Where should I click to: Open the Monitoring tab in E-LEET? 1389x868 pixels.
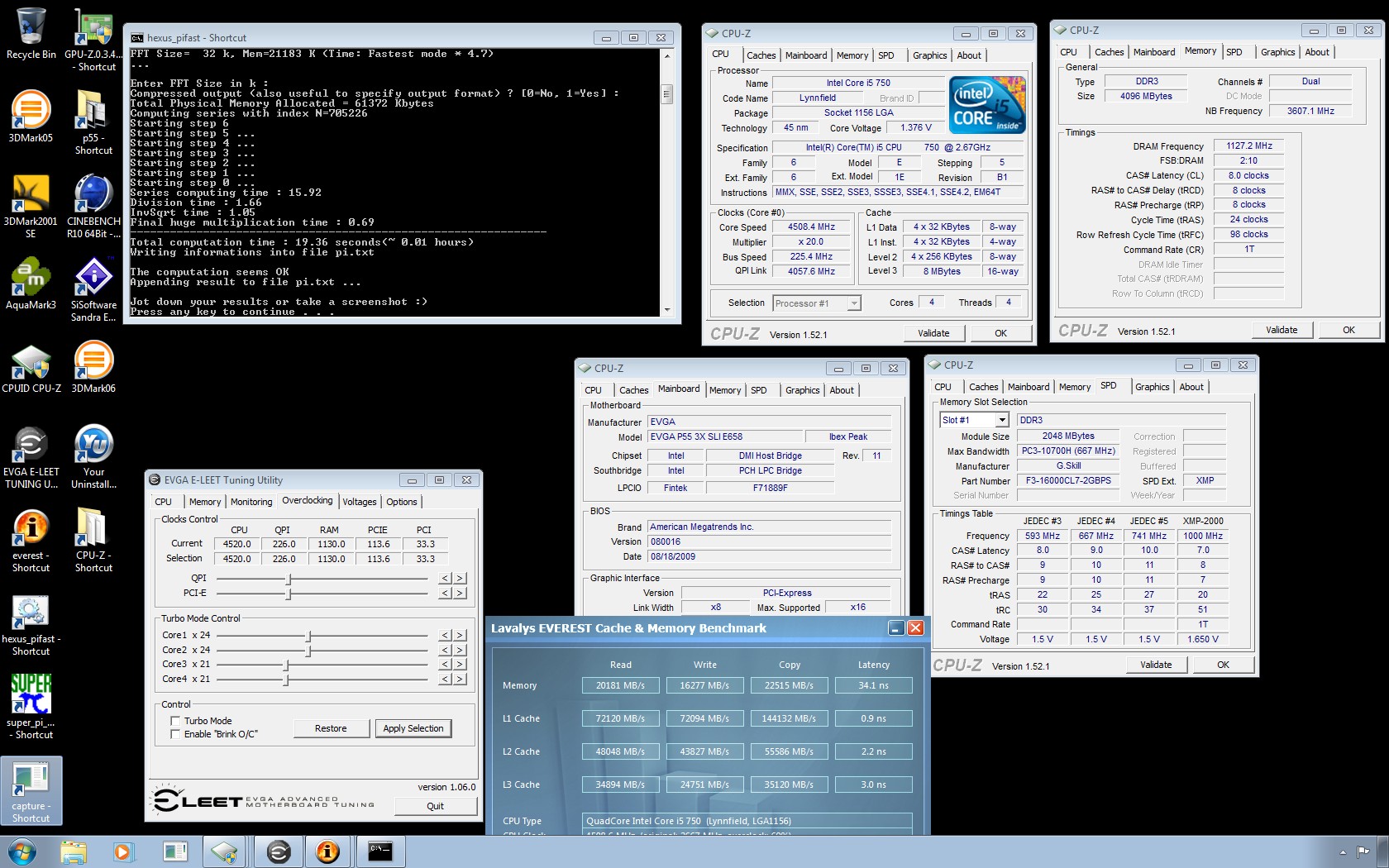251,502
